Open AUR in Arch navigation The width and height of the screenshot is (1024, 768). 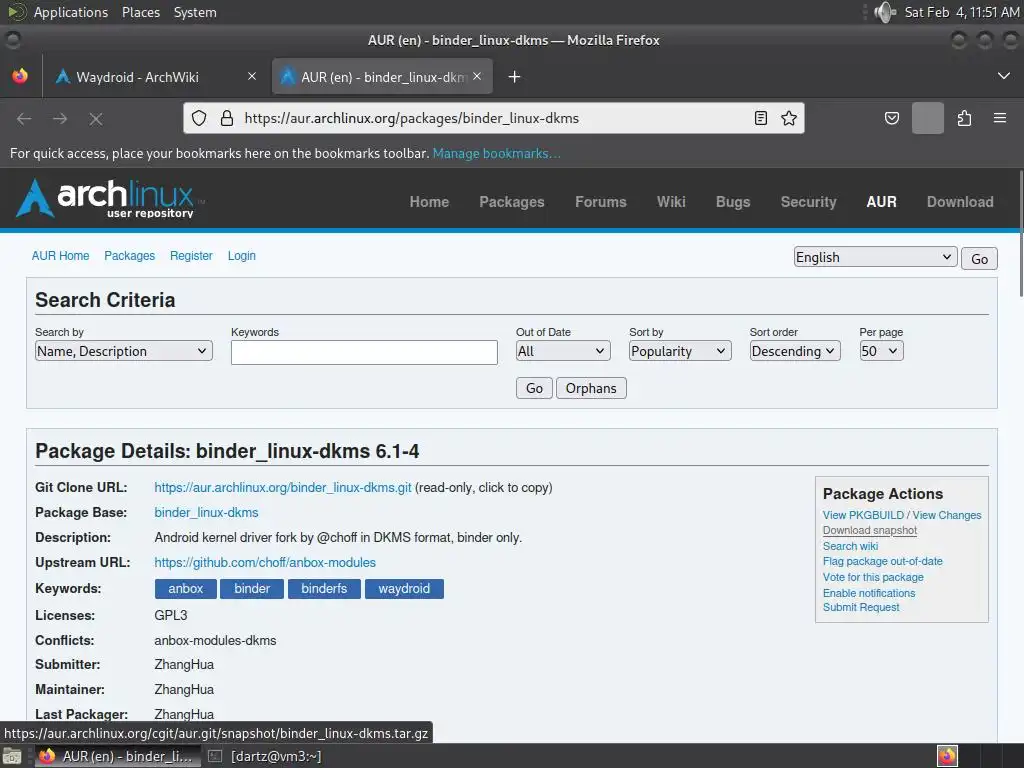(x=882, y=202)
